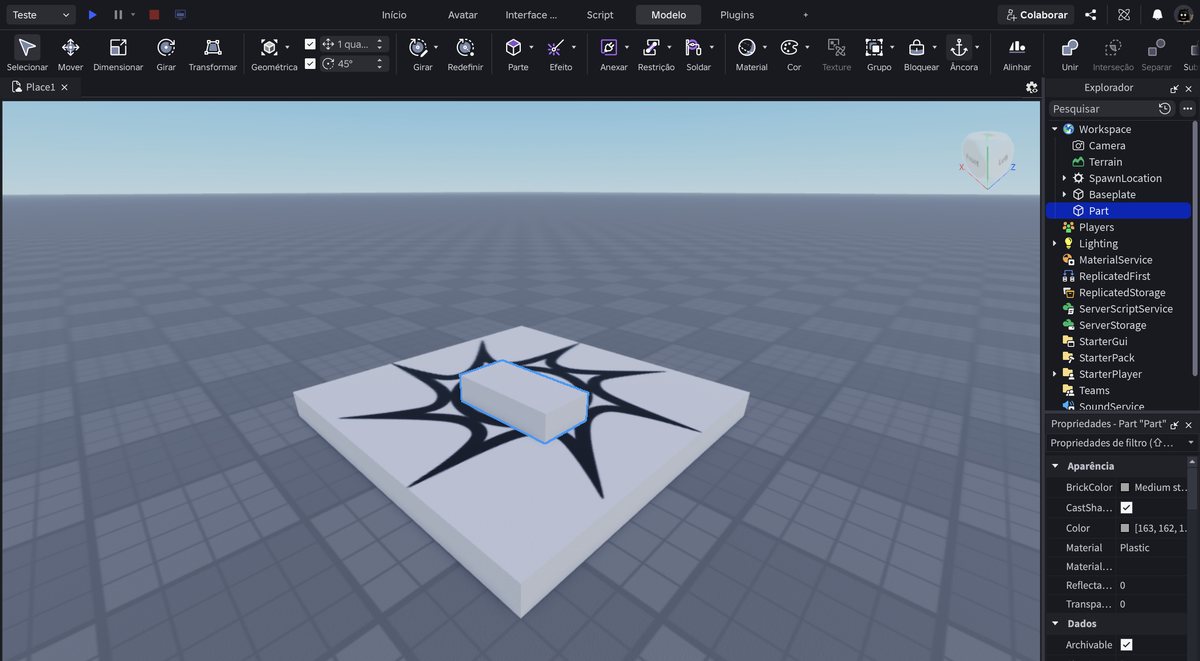1200x661 pixels.
Task: Toggle the 45° rotation snap checkbox
Action: coord(310,63)
